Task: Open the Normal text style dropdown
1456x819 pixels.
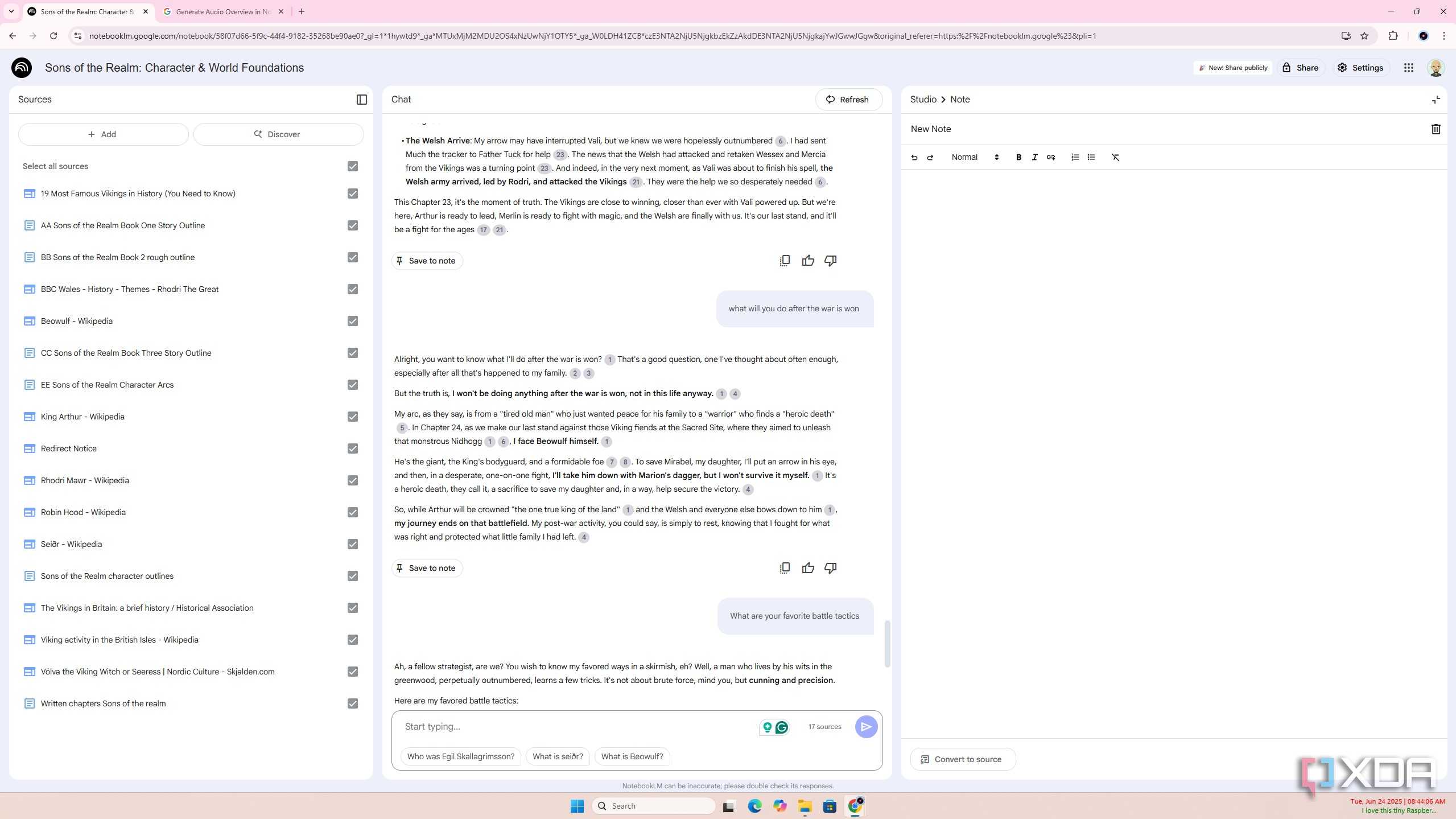Action: [x=975, y=158]
